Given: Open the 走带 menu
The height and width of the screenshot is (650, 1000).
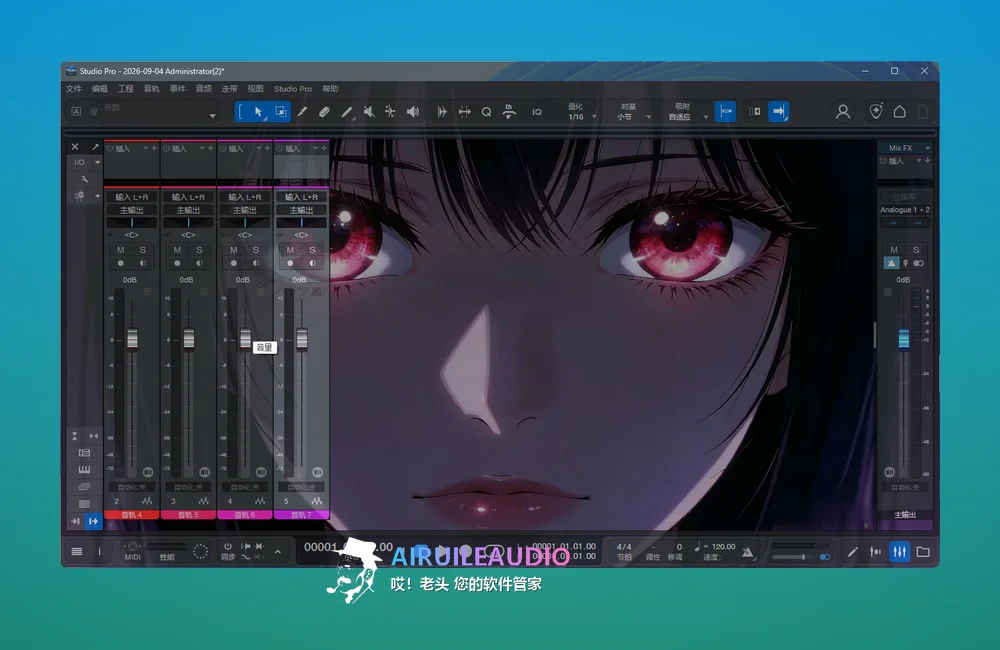Looking at the screenshot, I should click(x=229, y=89).
